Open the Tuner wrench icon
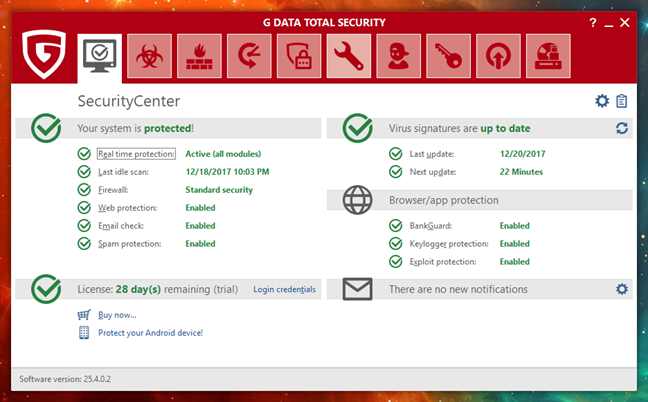The image size is (648, 402). (349, 56)
